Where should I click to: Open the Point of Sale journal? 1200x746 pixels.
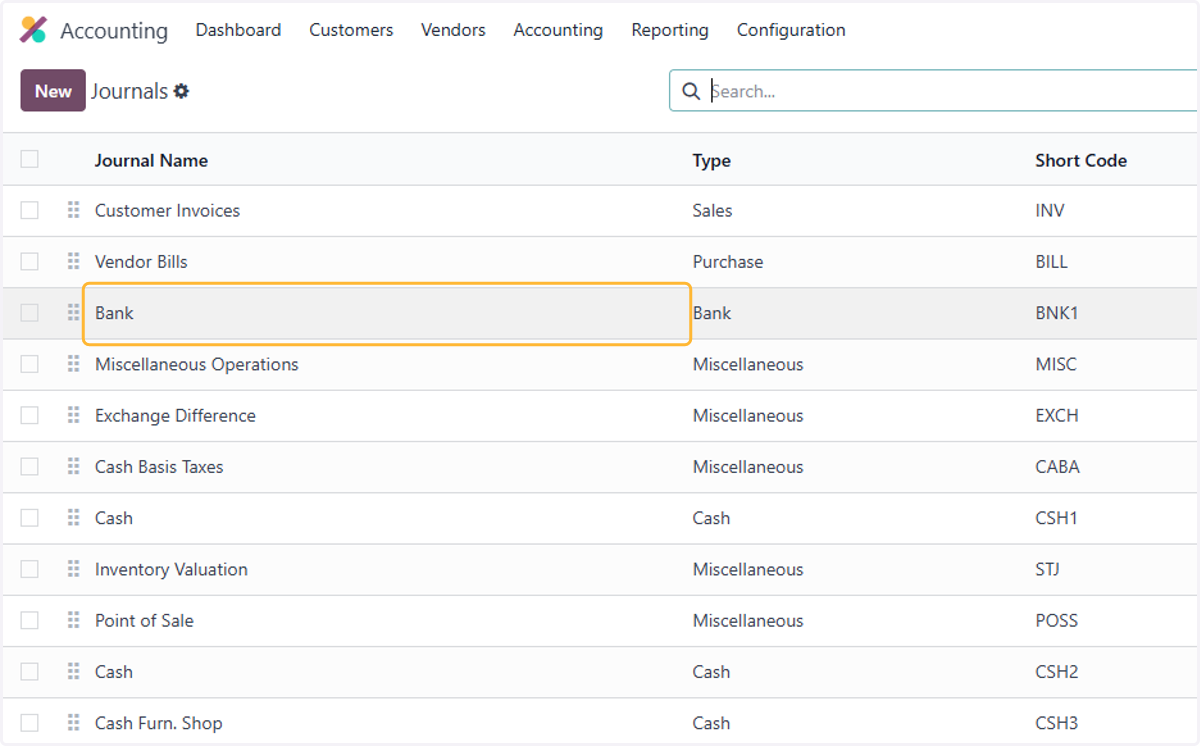[144, 620]
